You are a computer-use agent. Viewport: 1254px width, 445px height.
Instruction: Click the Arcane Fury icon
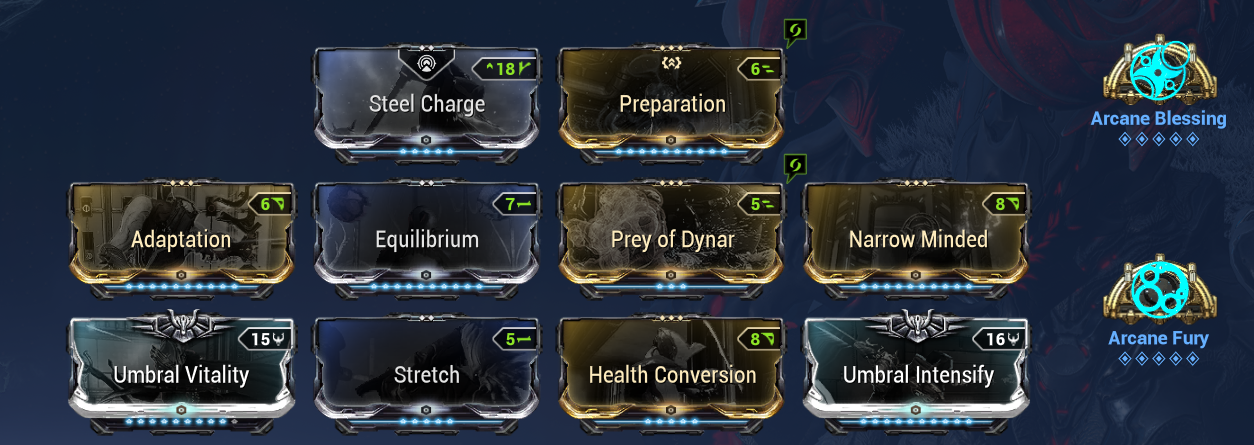(x=1159, y=291)
